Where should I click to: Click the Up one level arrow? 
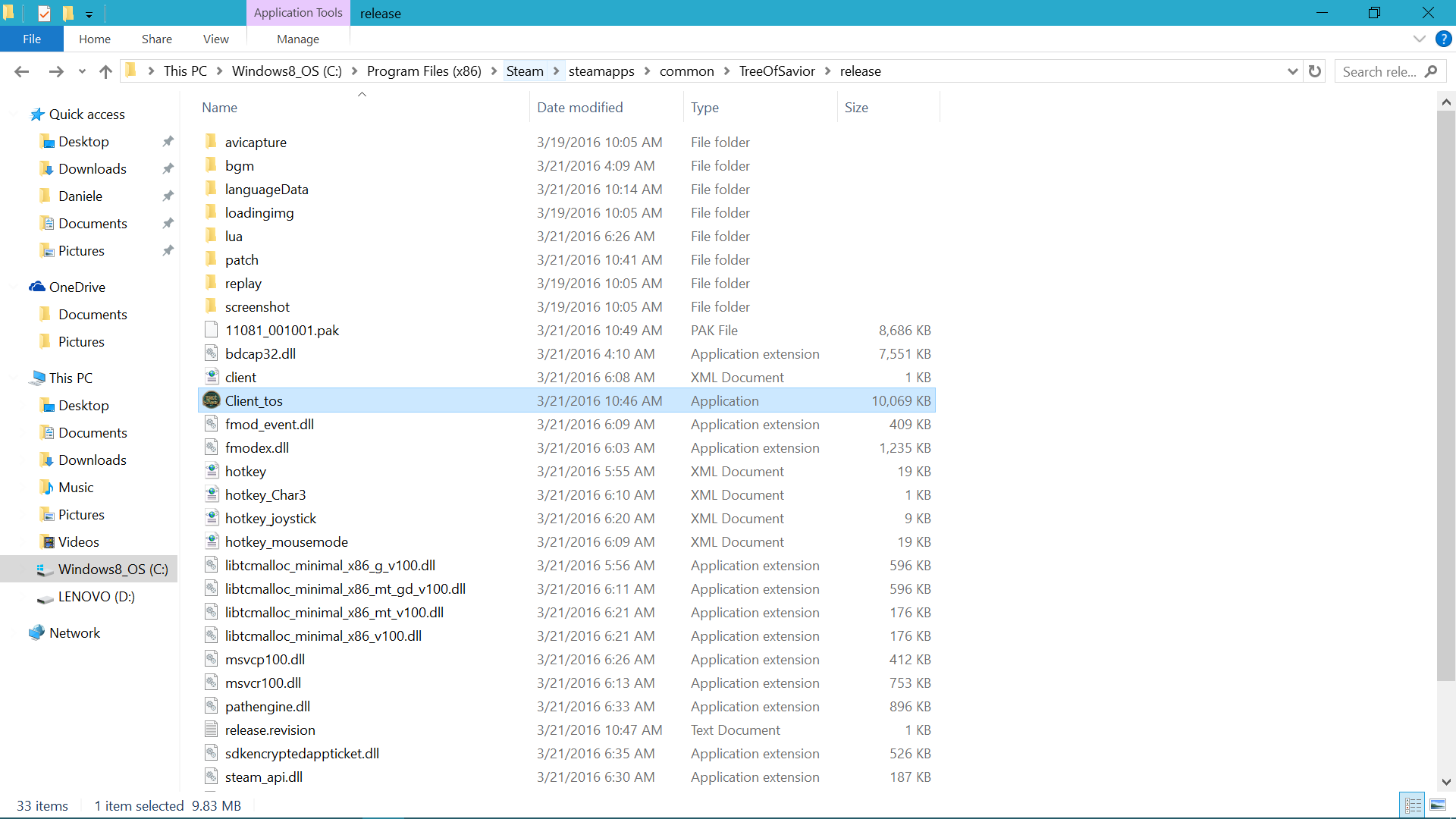105,71
